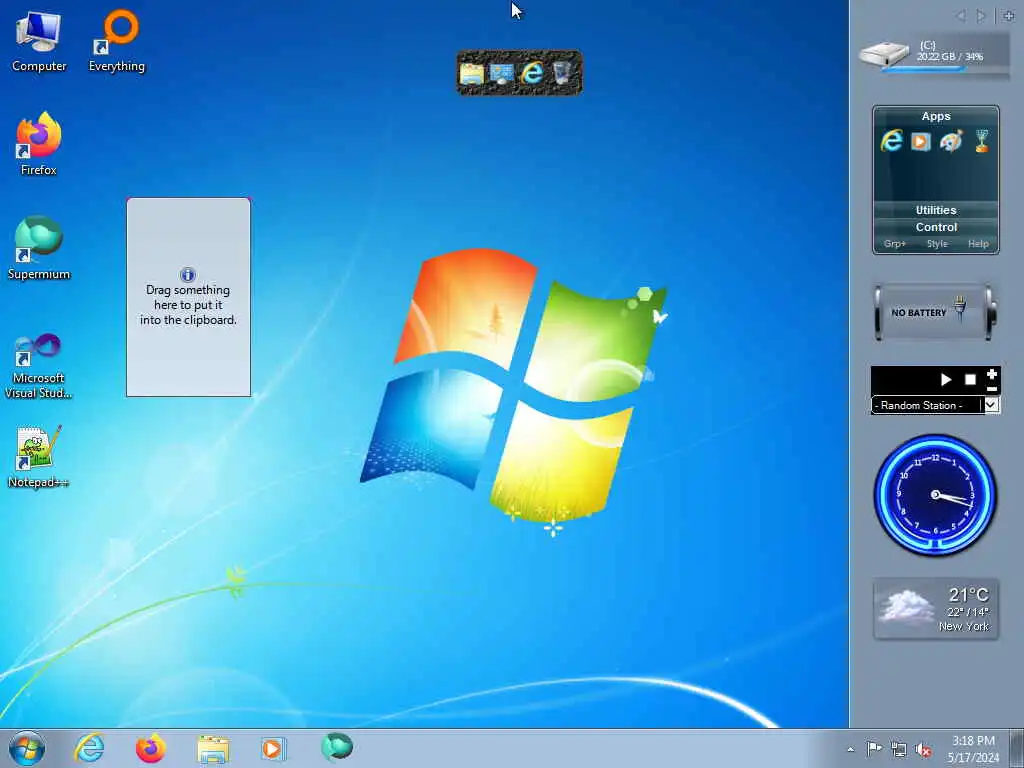Screen dimensions: 1024x768
Task: Click the C: drive usage bar
Action: tap(945, 67)
